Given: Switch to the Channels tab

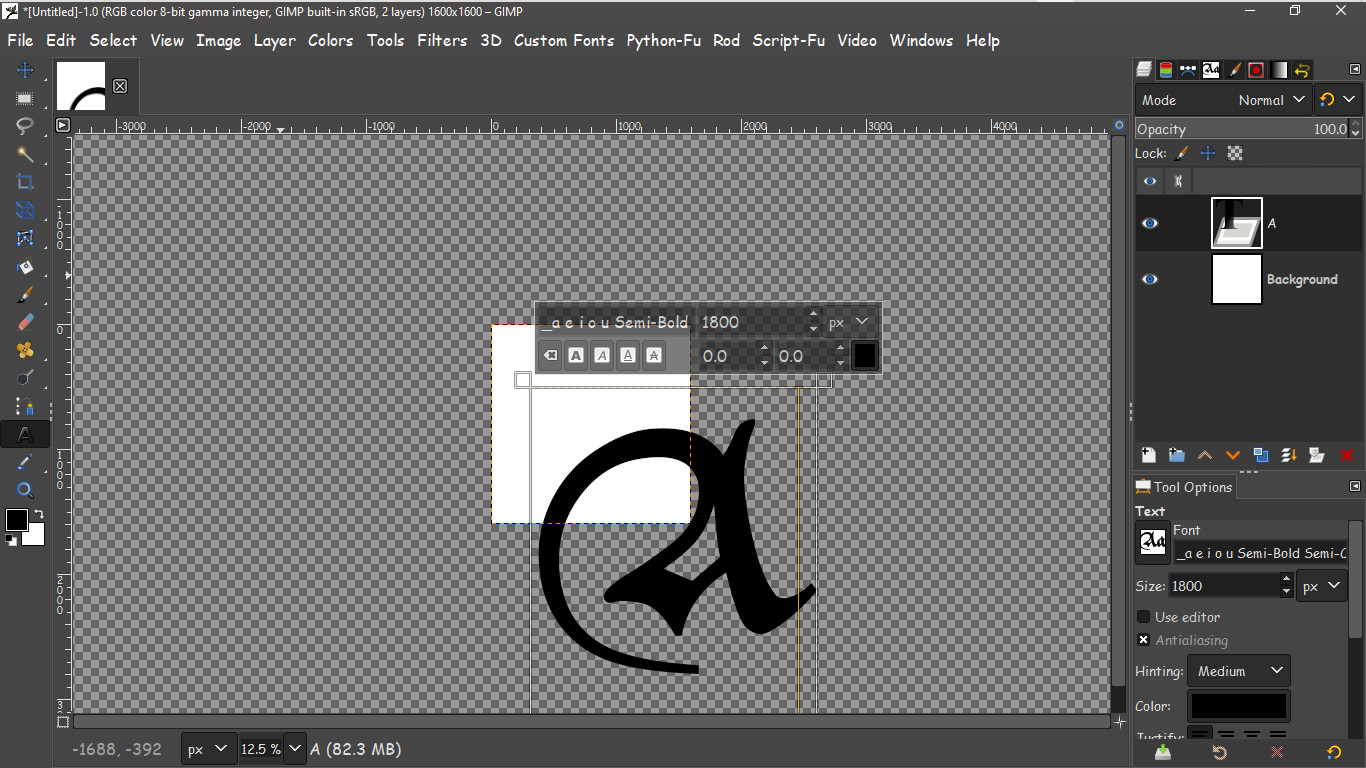Looking at the screenshot, I should [x=1166, y=70].
